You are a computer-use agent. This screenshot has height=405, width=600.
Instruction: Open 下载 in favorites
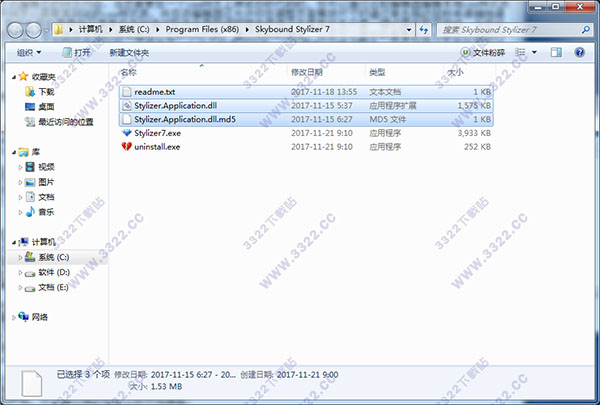46,92
